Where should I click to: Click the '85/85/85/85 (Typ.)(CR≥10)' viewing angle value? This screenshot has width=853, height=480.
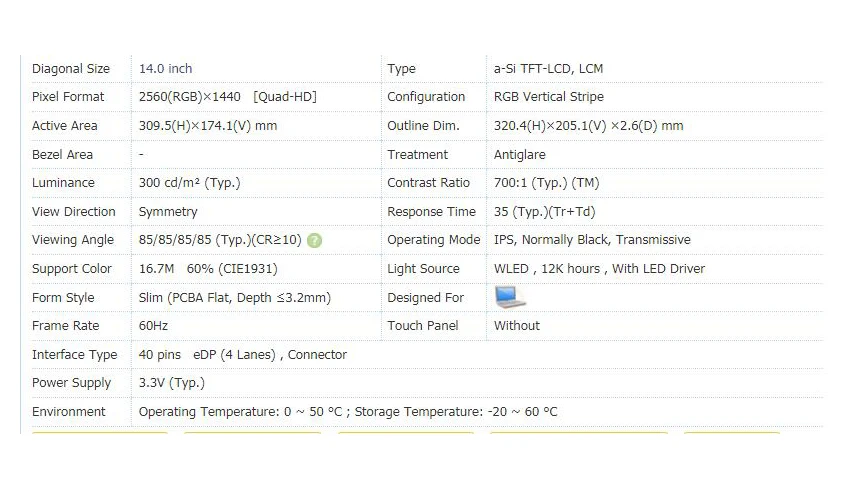(x=220, y=240)
